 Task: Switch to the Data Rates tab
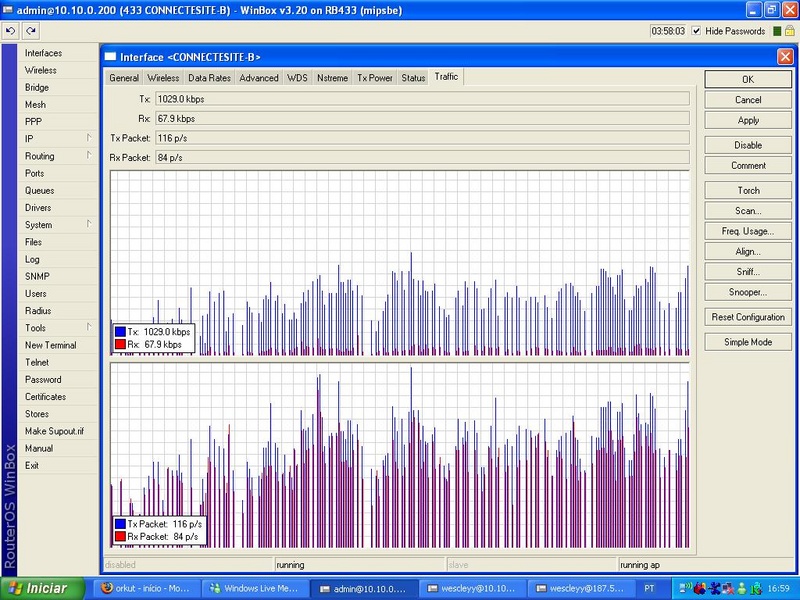pyautogui.click(x=209, y=78)
